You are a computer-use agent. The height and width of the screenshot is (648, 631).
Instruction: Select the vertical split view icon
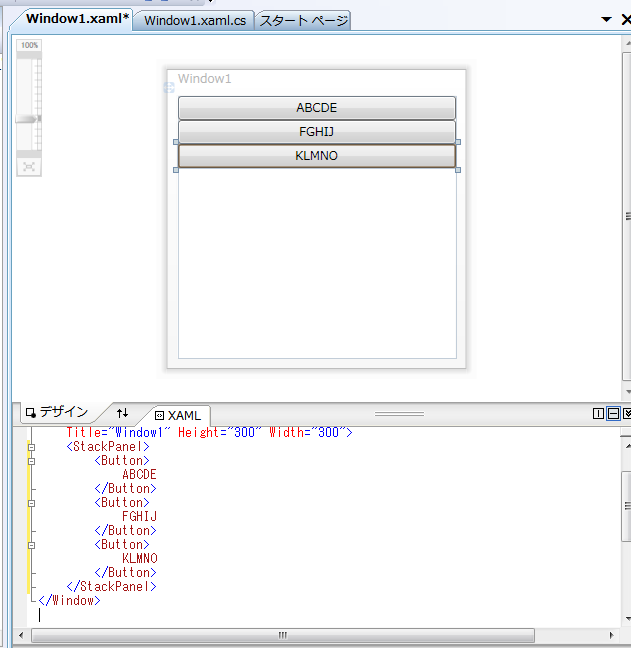pos(598,413)
